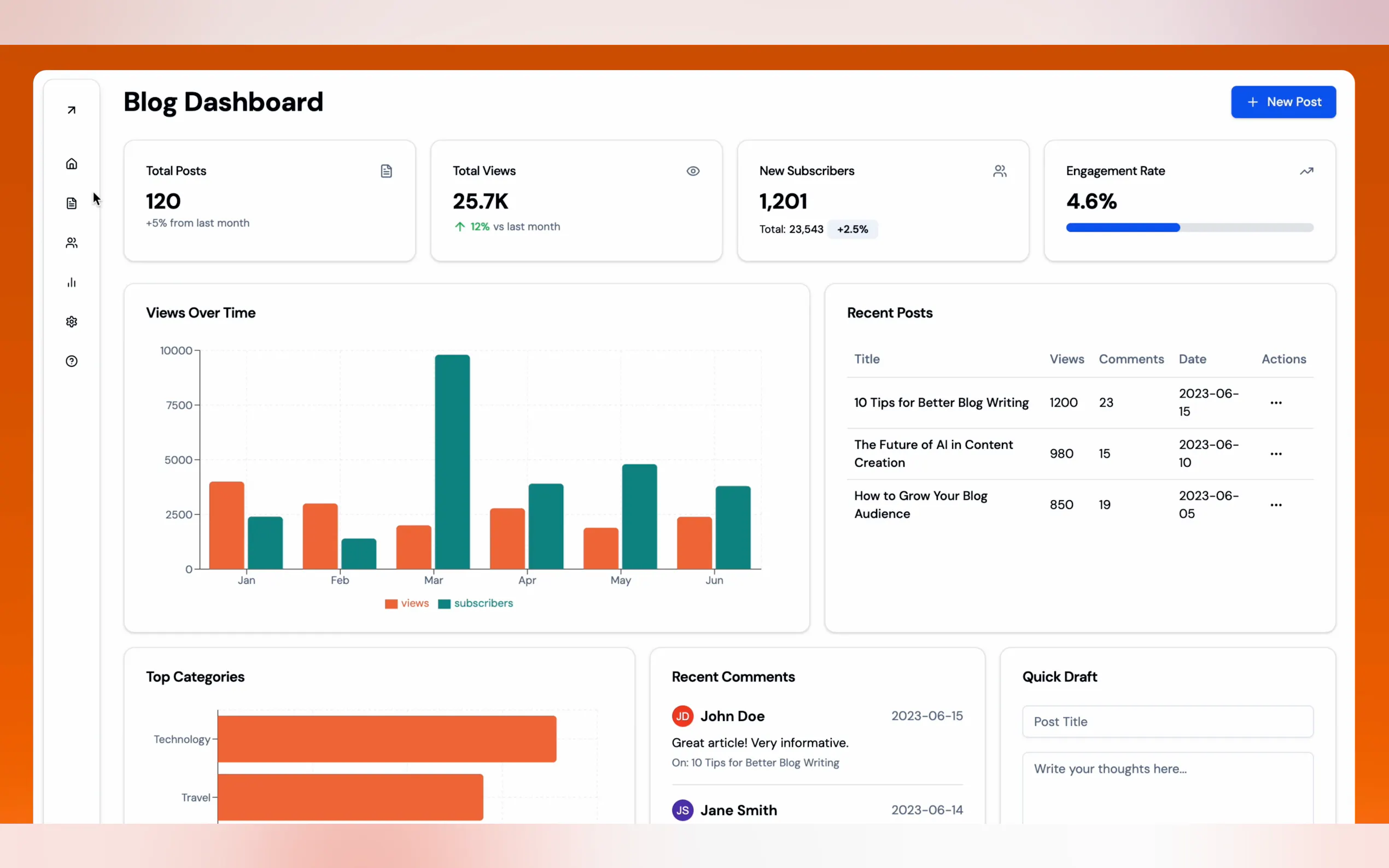Toggle the subscribers legend item in chart
The image size is (1389, 868).
(x=475, y=603)
